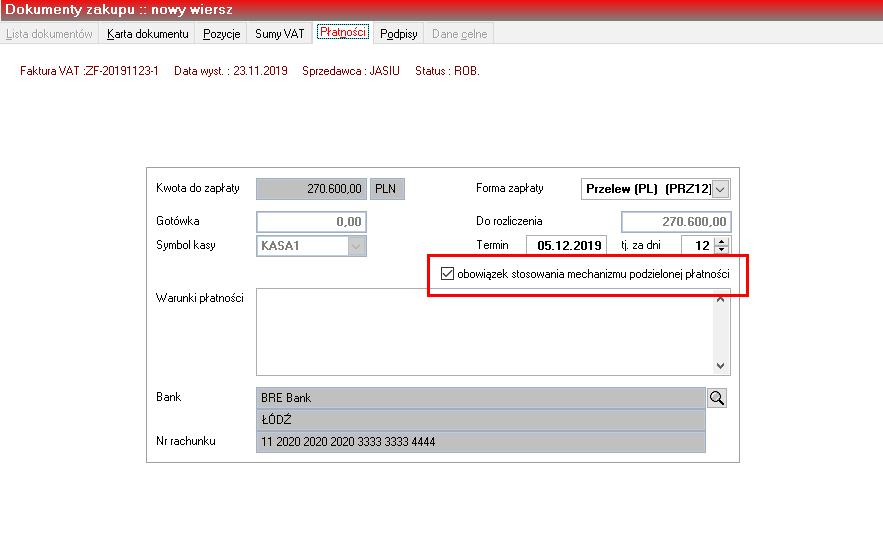Viewport: 883px width, 535px height.
Task: Click scroll up arrow in Warunki płatności
Action: (x=720, y=299)
